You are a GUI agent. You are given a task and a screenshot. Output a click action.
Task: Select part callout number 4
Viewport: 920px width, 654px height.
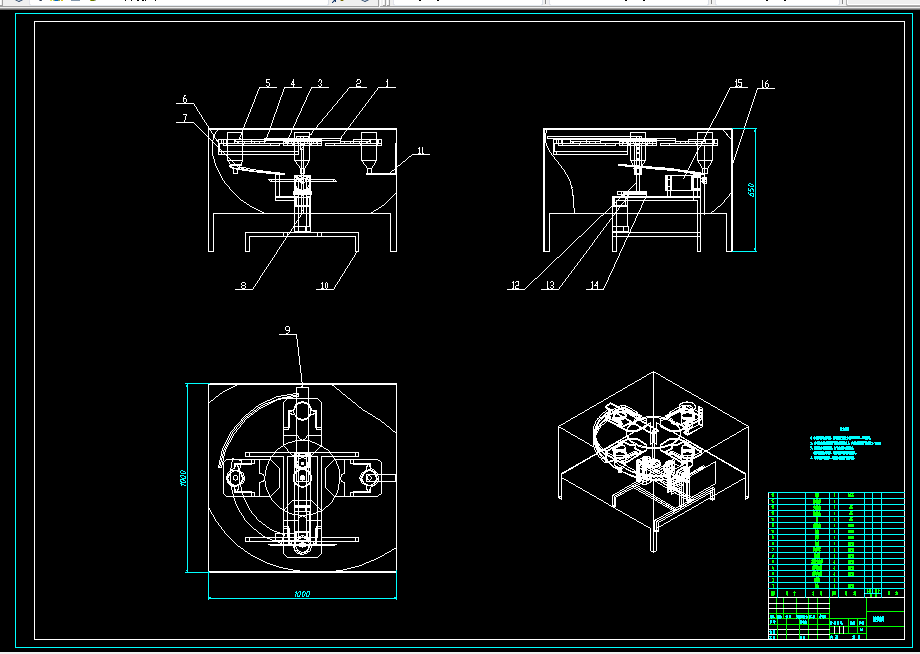(x=293, y=83)
